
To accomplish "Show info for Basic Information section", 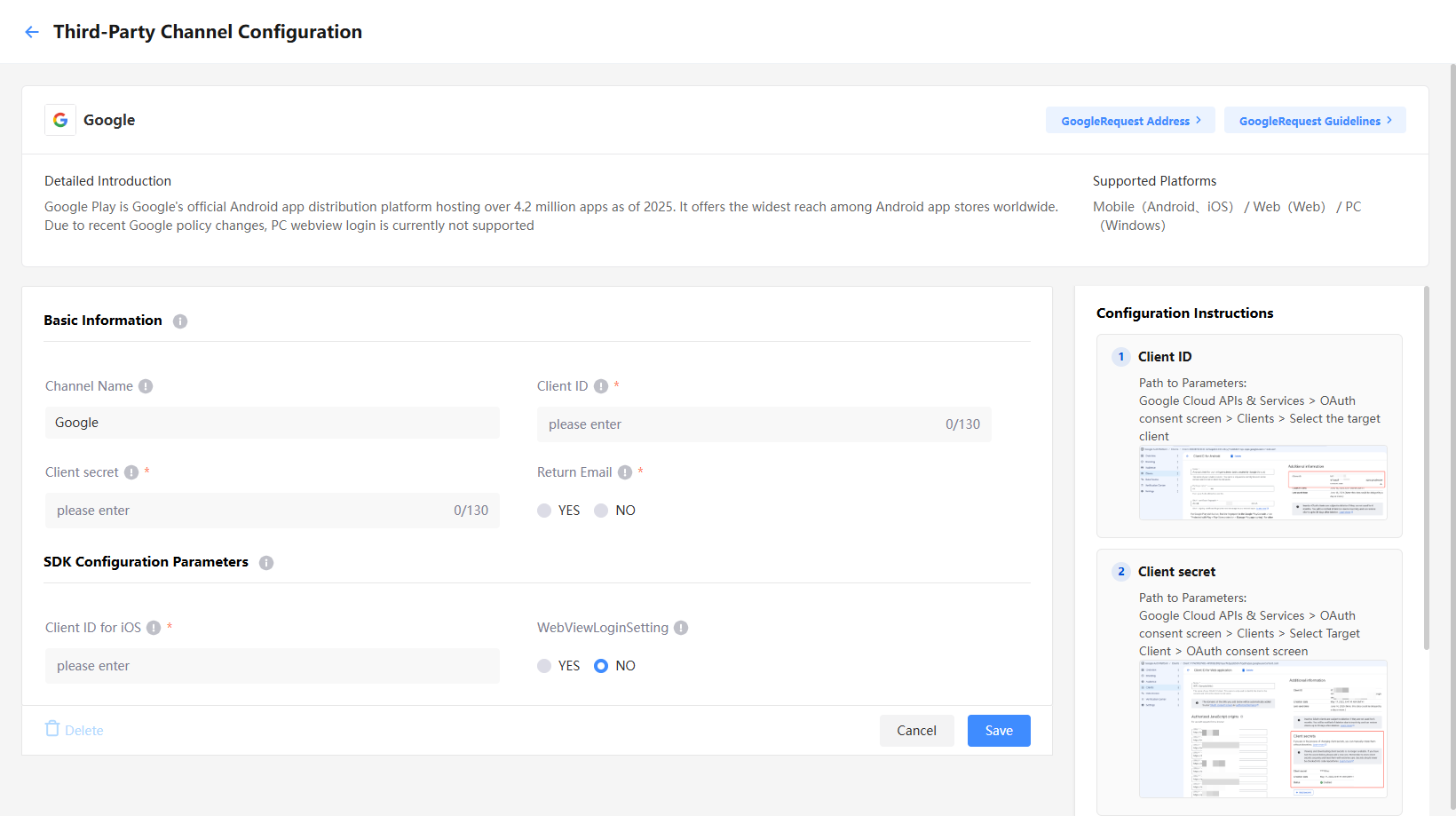I will click(x=180, y=321).
